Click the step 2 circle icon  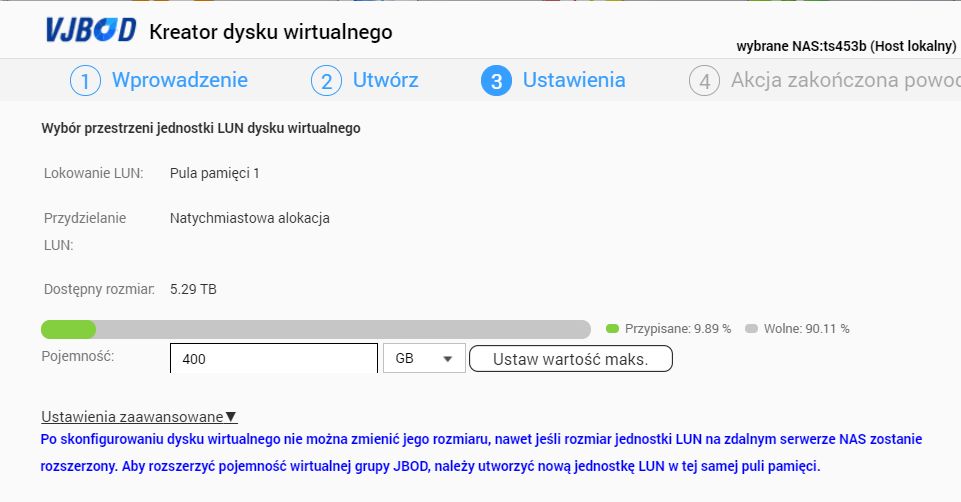326,81
